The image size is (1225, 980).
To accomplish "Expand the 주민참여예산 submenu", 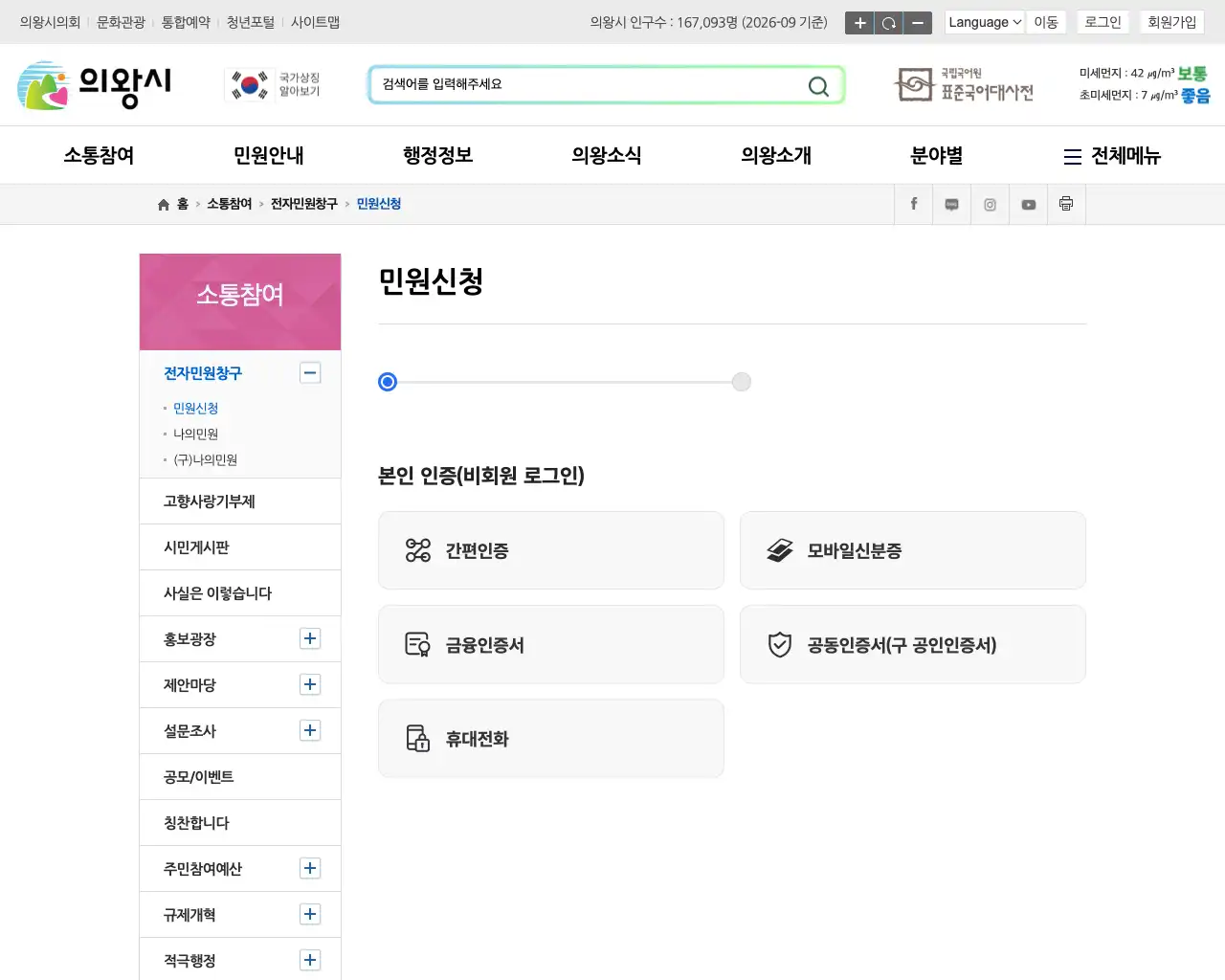I will pos(310,869).
